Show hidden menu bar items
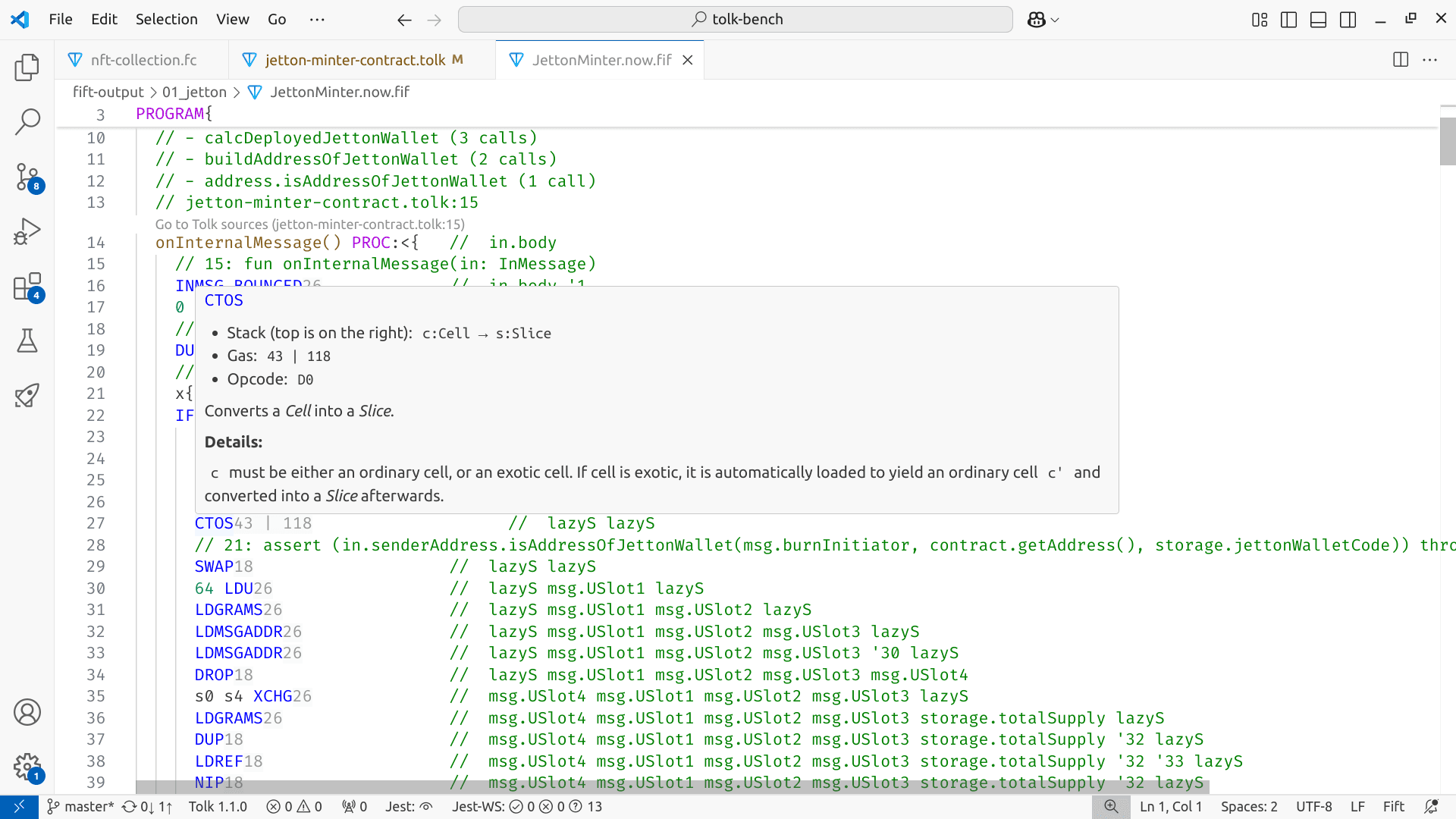 (x=317, y=19)
